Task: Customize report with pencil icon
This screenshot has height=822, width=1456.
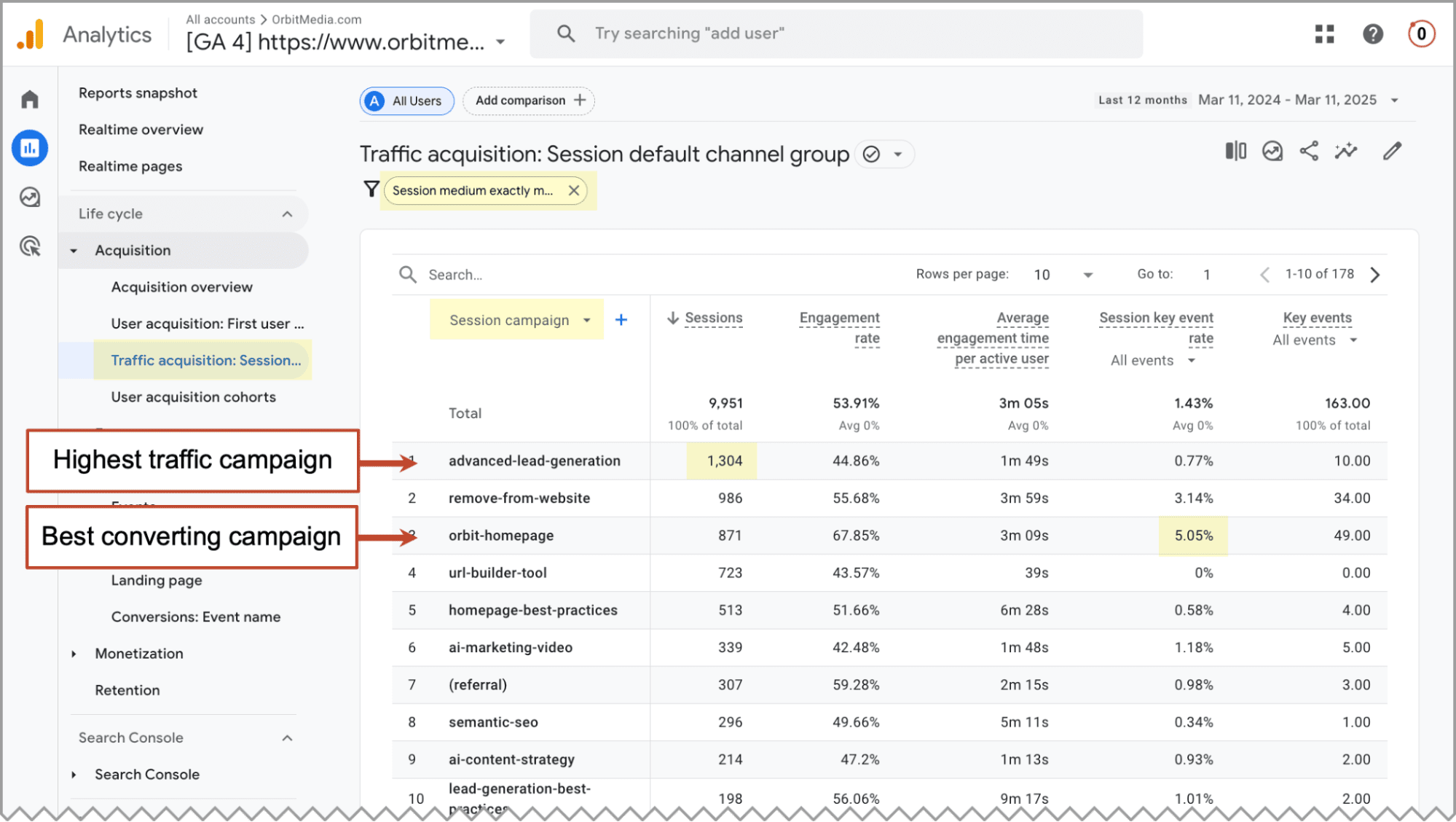Action: 1392,151
